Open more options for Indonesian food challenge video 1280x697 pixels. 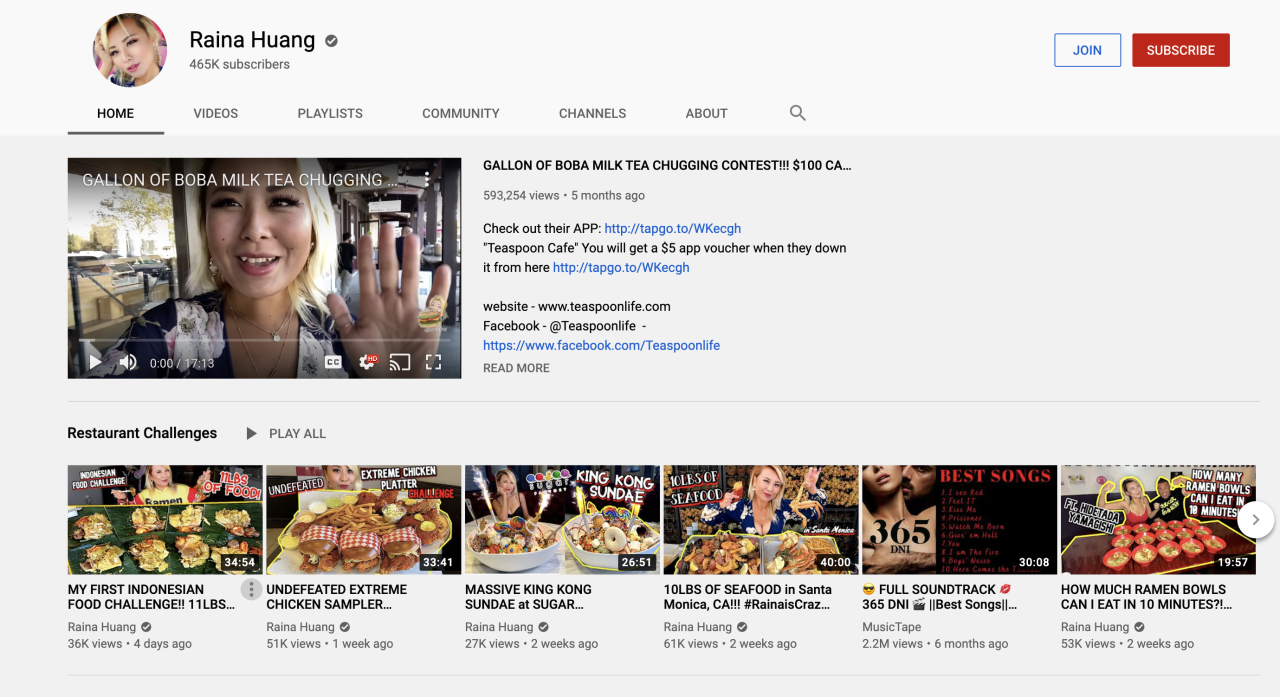pyautogui.click(x=251, y=590)
